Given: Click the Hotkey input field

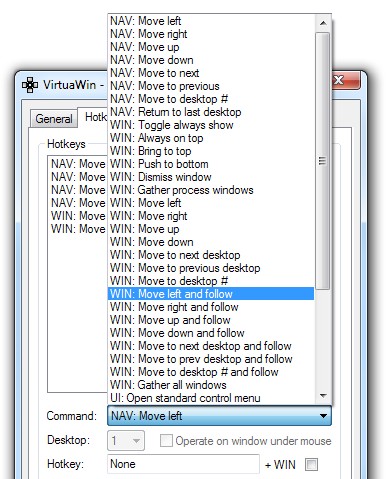Looking at the screenshot, I should tap(183, 464).
